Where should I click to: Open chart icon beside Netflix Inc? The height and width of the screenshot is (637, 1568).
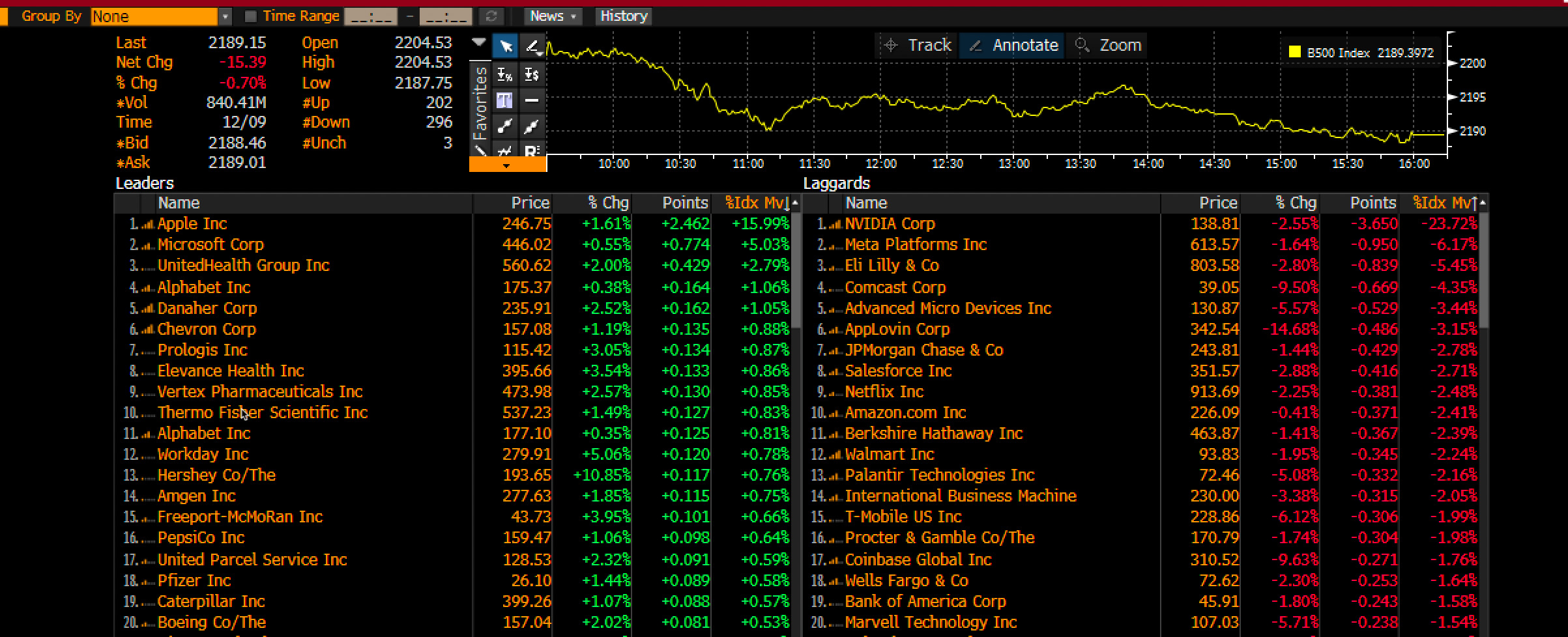pos(835,392)
